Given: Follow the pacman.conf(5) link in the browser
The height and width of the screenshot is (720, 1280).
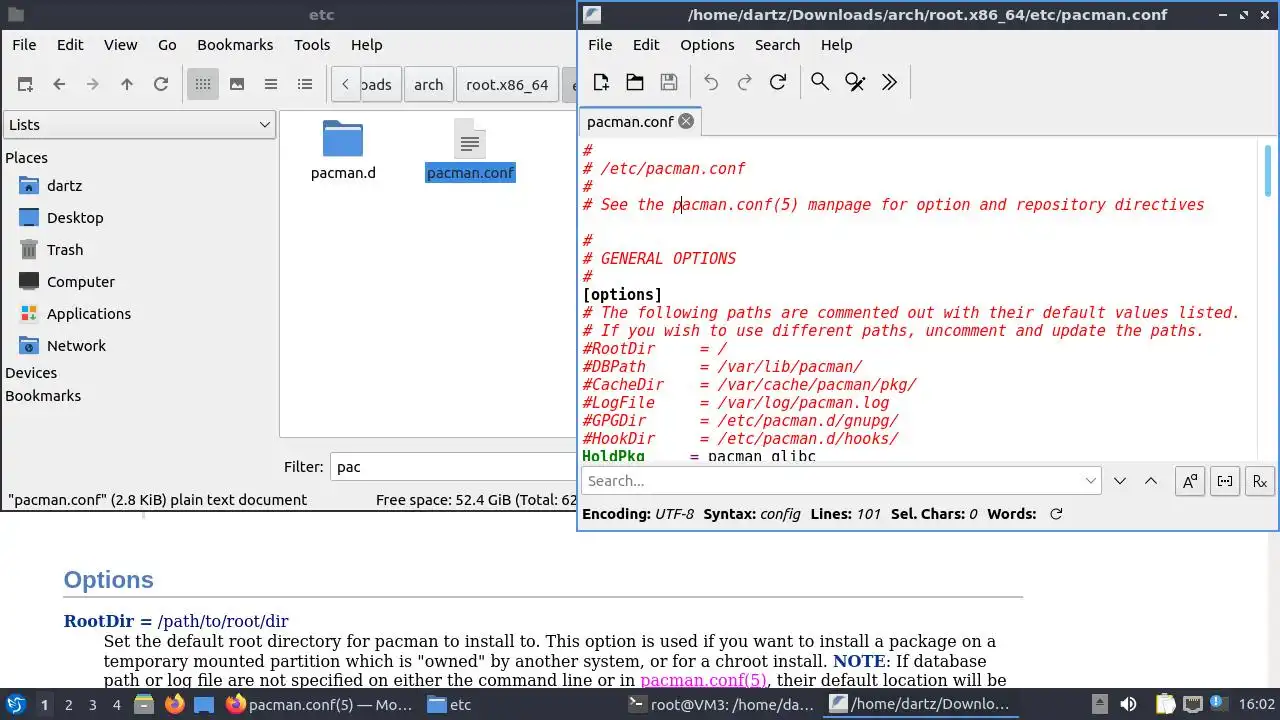Looking at the screenshot, I should point(703,681).
